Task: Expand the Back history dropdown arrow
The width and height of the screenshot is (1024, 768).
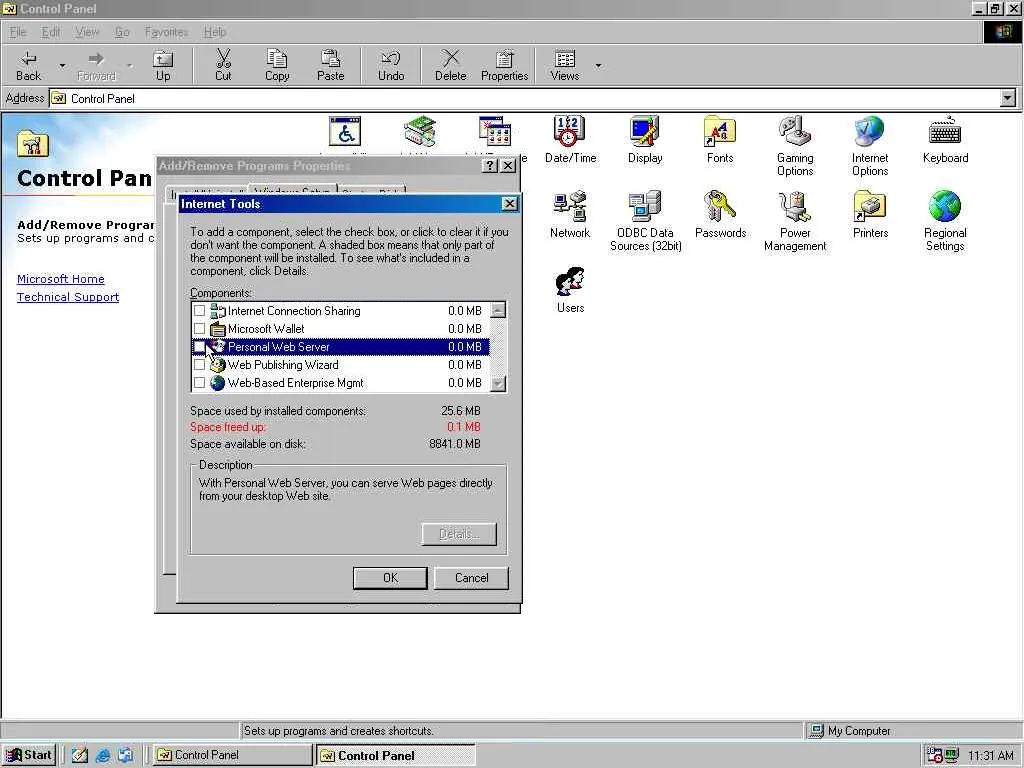Action: tap(62, 66)
